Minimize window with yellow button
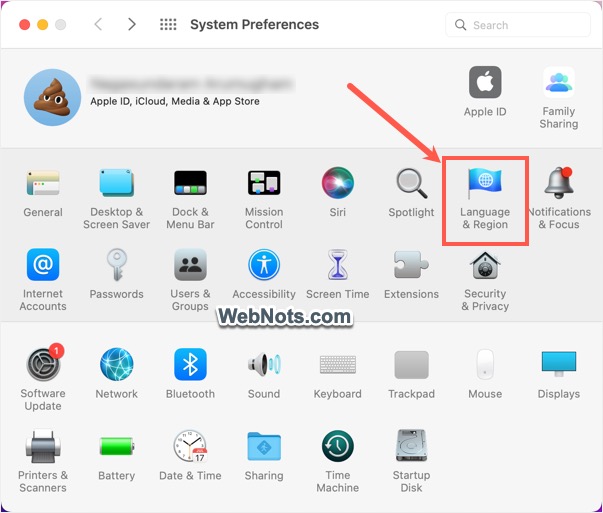Screen dimensions: 603x513 point(42,25)
